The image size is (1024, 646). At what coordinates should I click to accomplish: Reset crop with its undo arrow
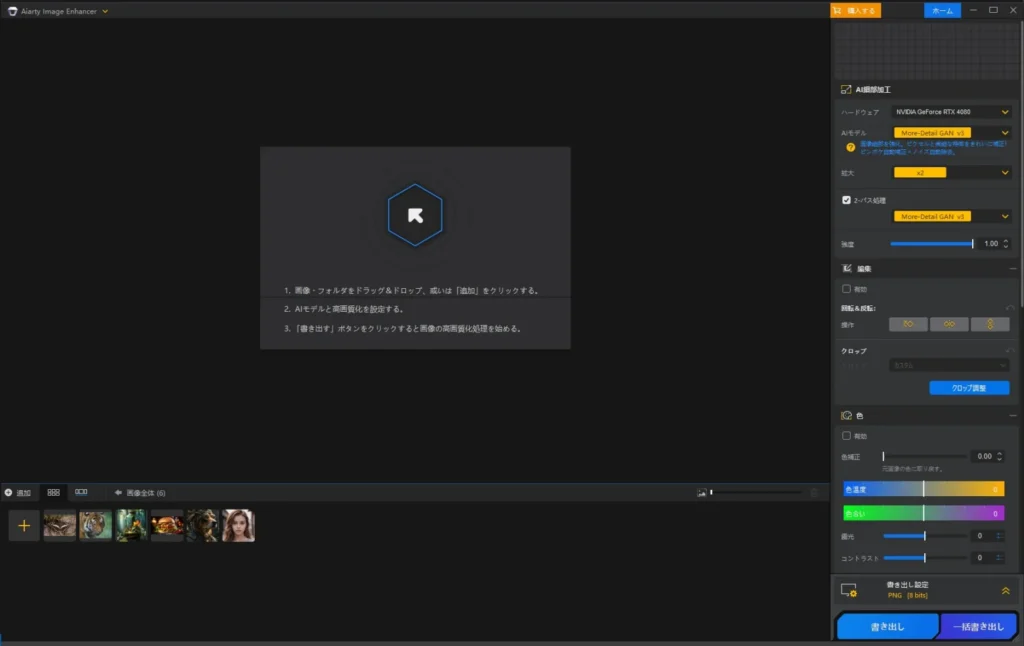[x=1010, y=351]
